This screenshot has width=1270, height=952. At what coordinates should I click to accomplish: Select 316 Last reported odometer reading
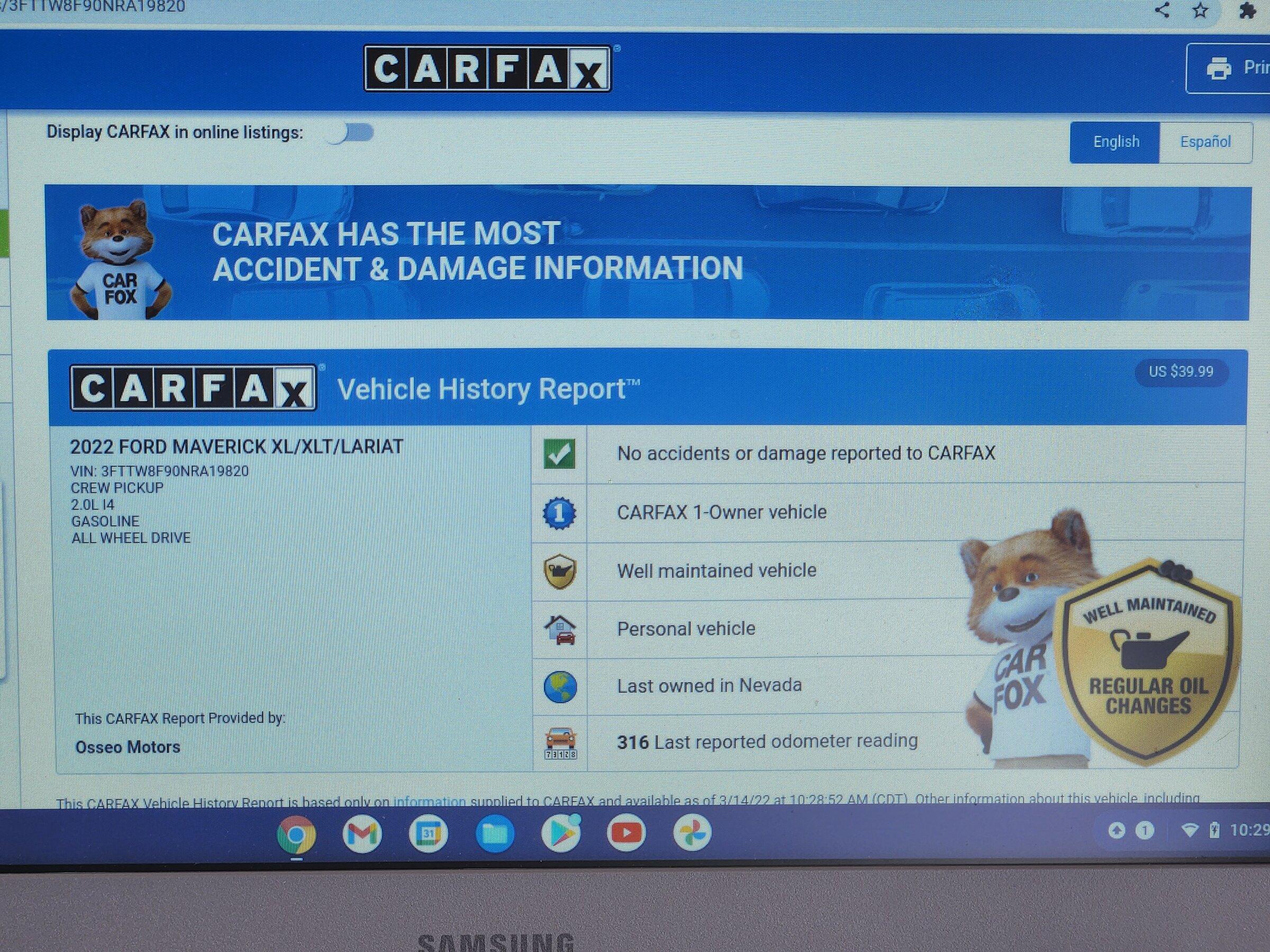767,742
